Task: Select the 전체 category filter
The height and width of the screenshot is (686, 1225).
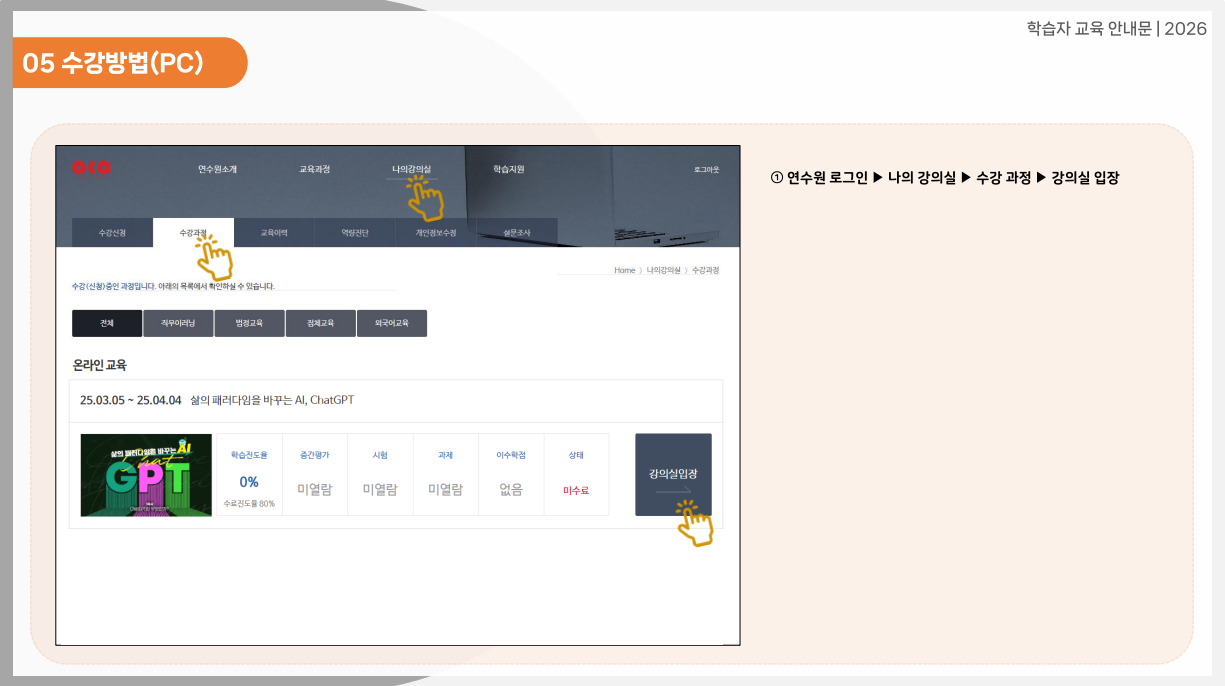Action: pos(107,324)
